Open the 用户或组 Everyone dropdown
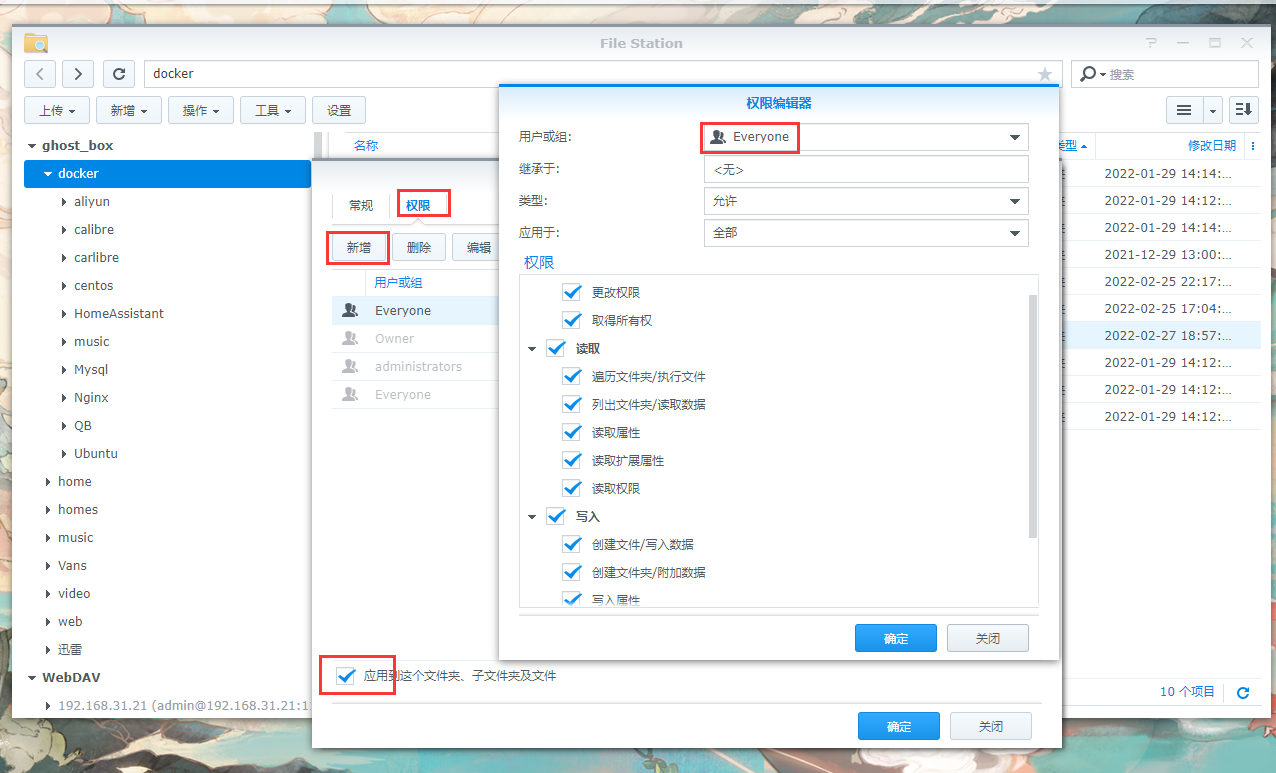1276x773 pixels. [866, 137]
